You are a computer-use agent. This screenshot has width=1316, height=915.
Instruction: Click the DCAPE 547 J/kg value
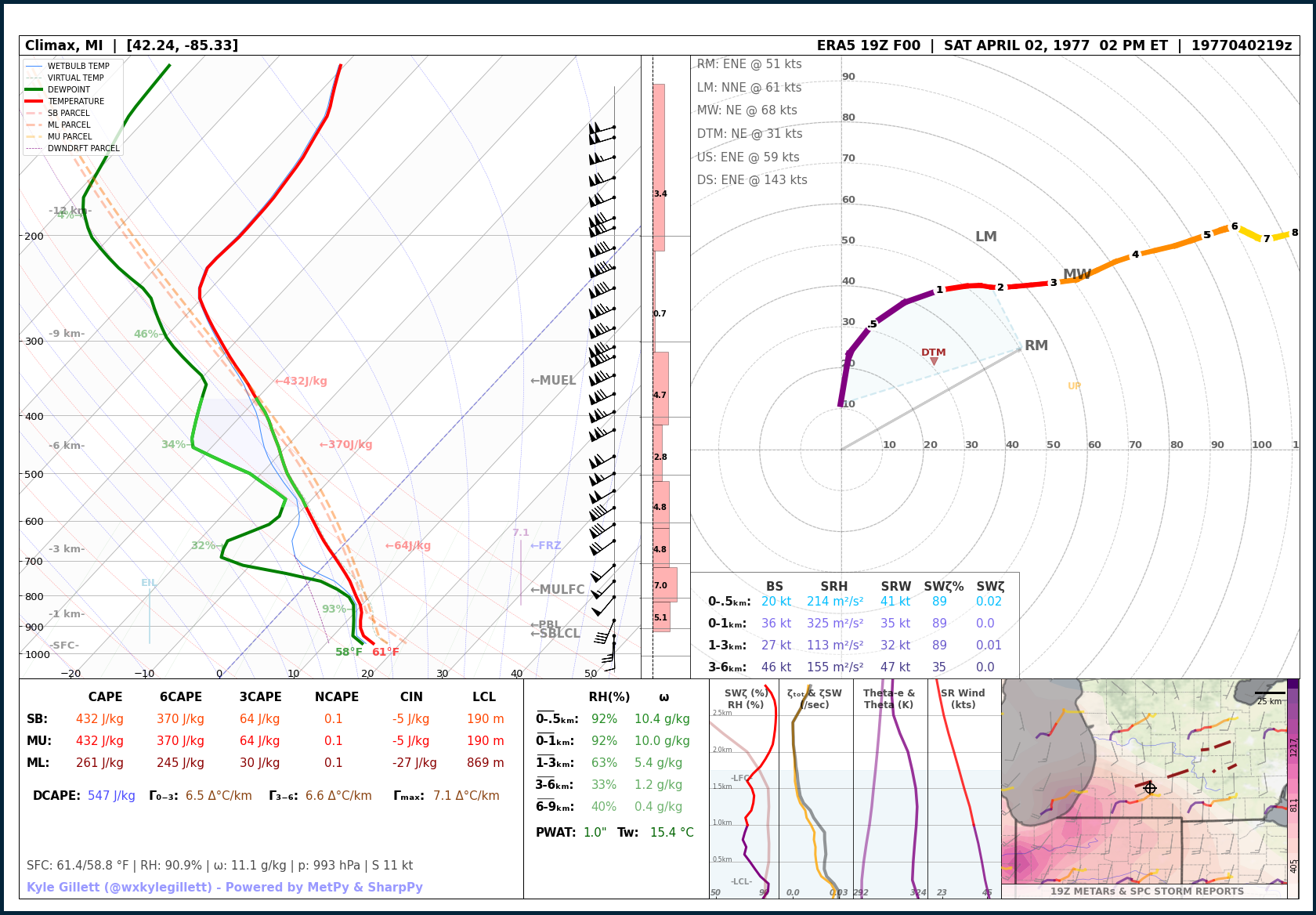111,796
